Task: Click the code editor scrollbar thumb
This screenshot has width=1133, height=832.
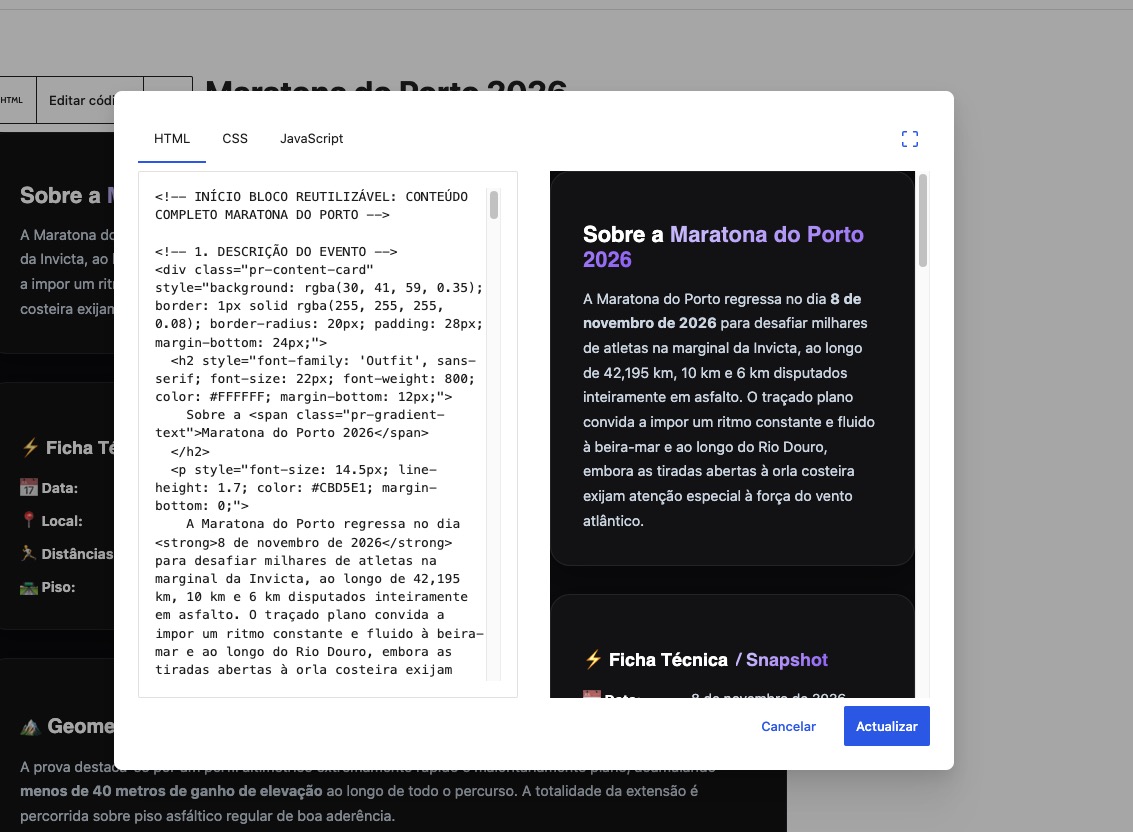Action: [494, 205]
